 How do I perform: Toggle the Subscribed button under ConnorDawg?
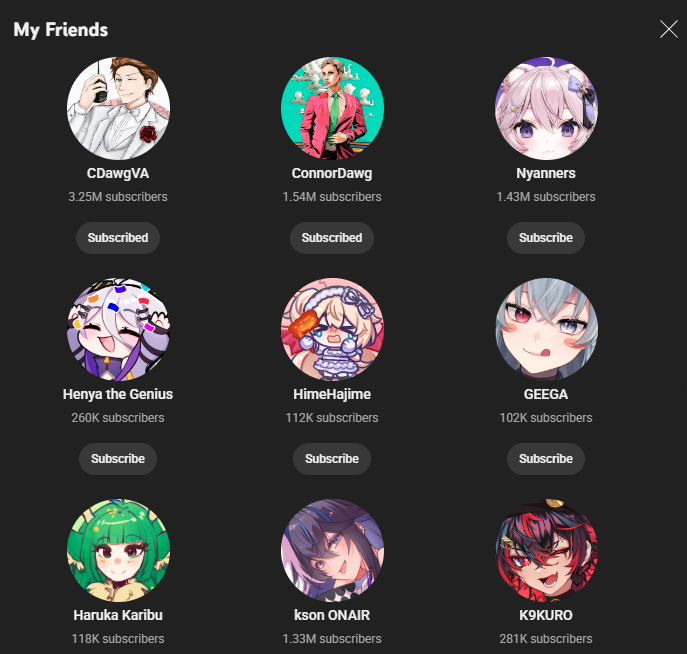(x=332, y=238)
